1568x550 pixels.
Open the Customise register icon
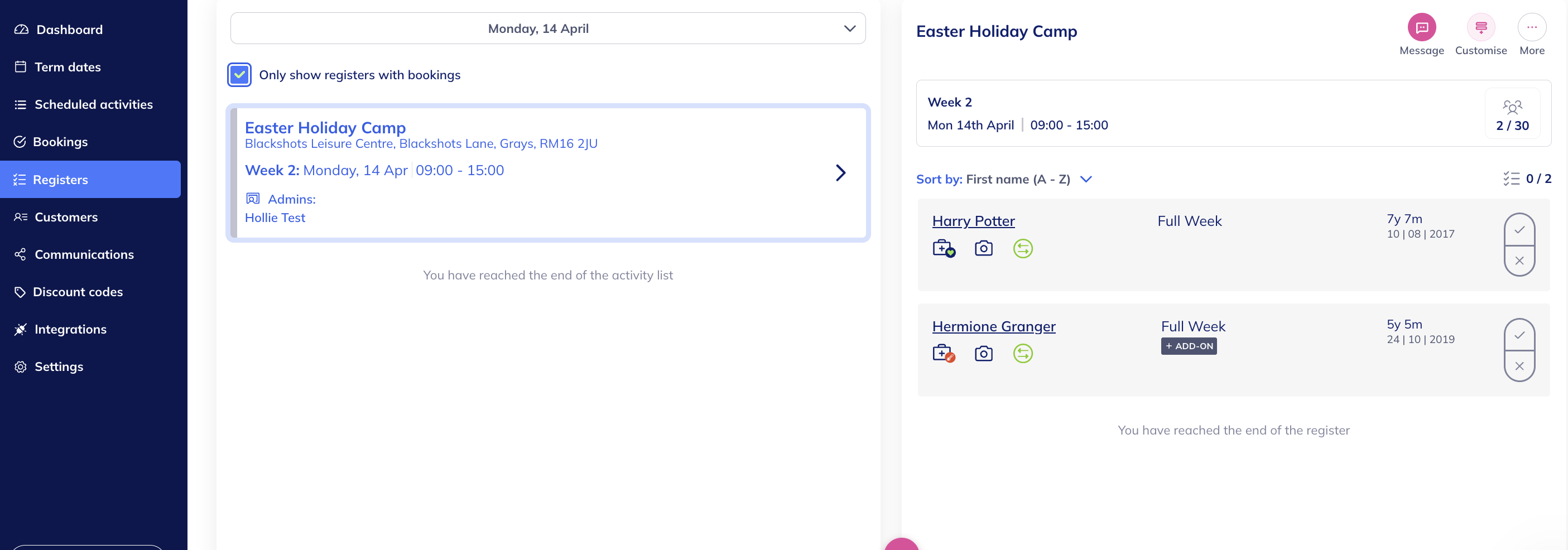tap(1480, 28)
